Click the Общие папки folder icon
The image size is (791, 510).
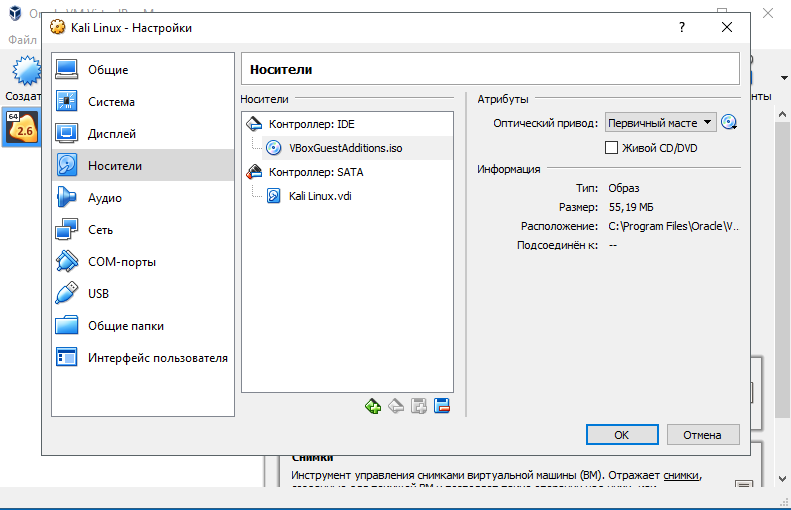[67, 325]
